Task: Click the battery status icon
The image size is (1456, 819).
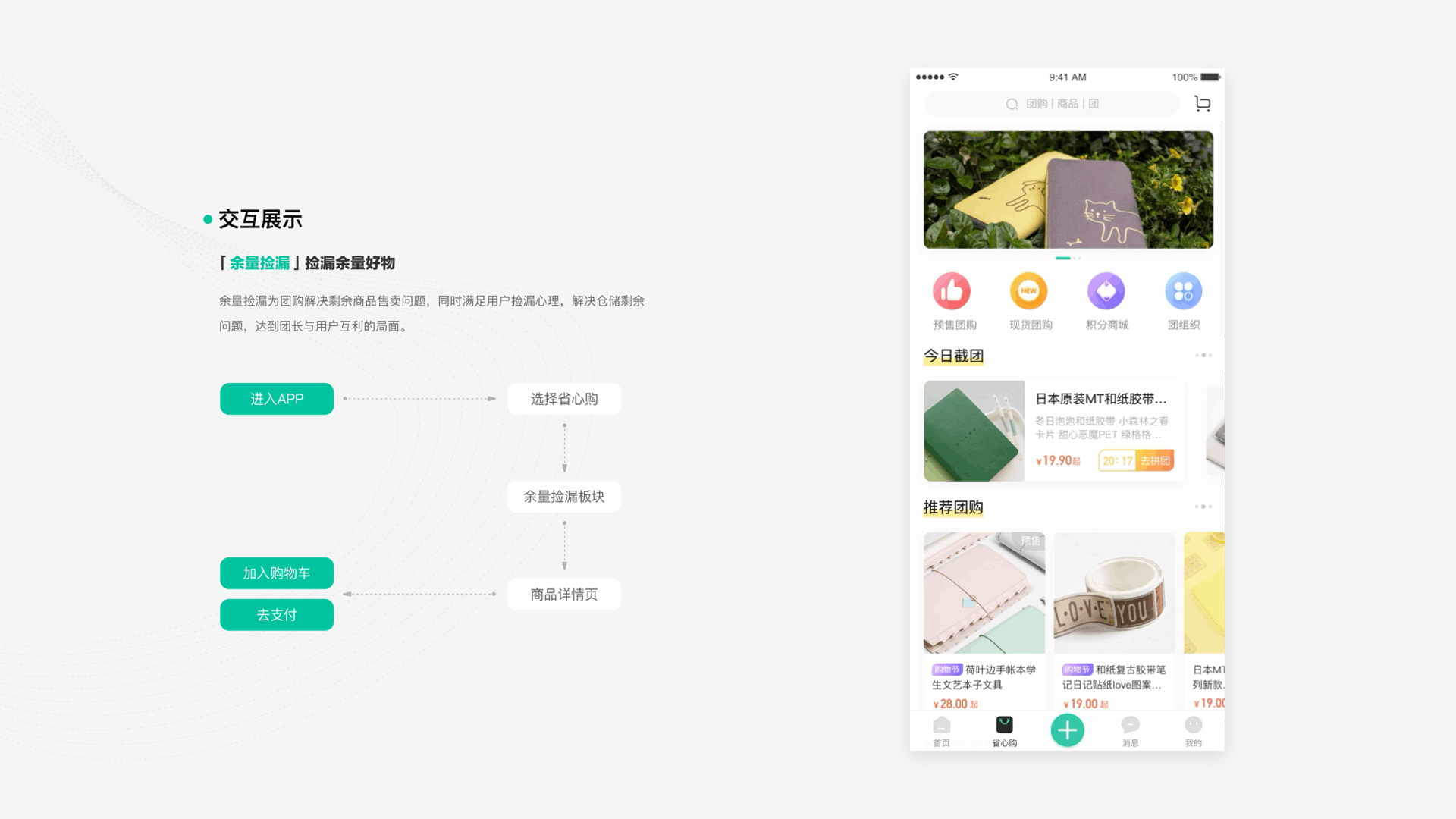Action: 1210,77
